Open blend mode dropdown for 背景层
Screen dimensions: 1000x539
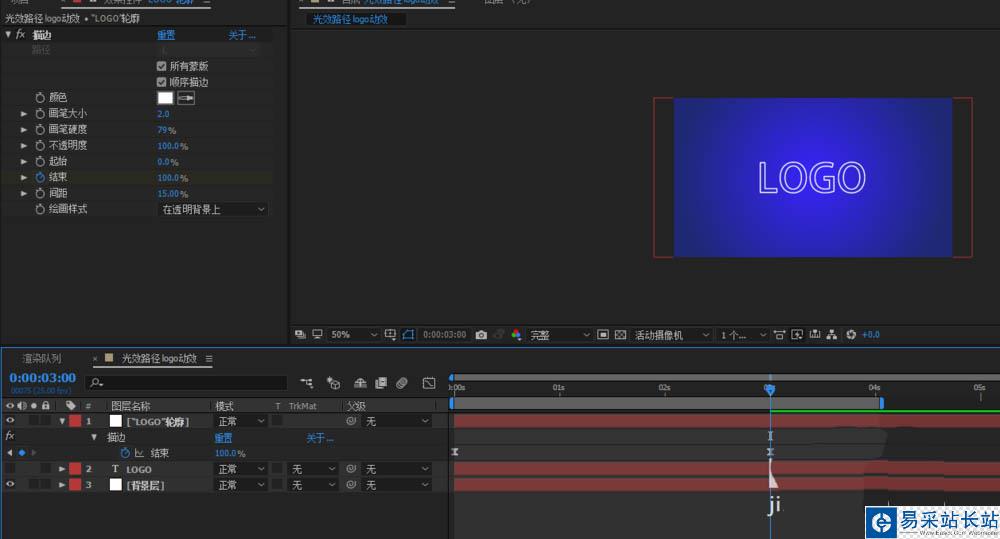[240, 485]
